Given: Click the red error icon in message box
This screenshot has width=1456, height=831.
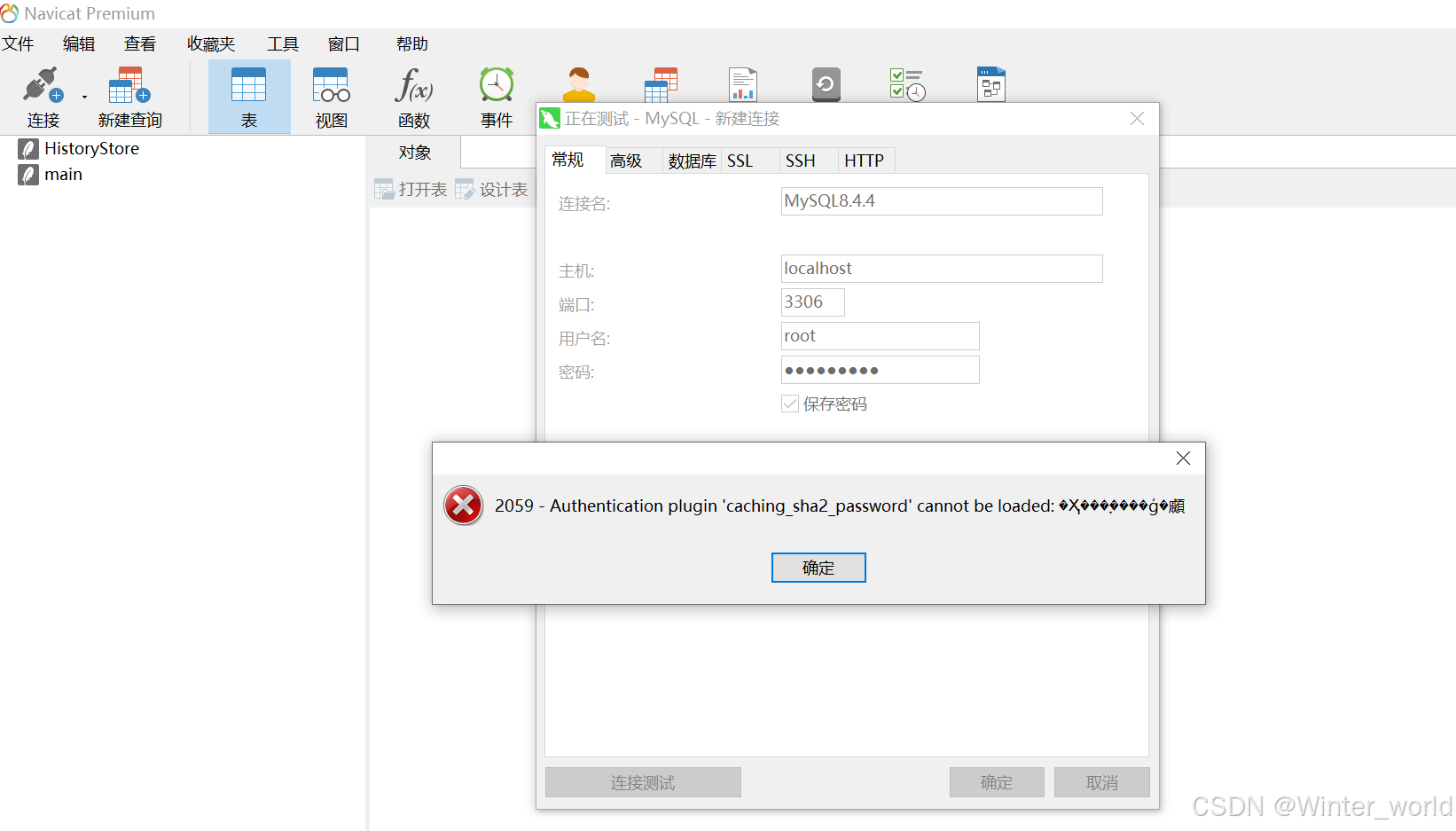Looking at the screenshot, I should click(x=463, y=506).
